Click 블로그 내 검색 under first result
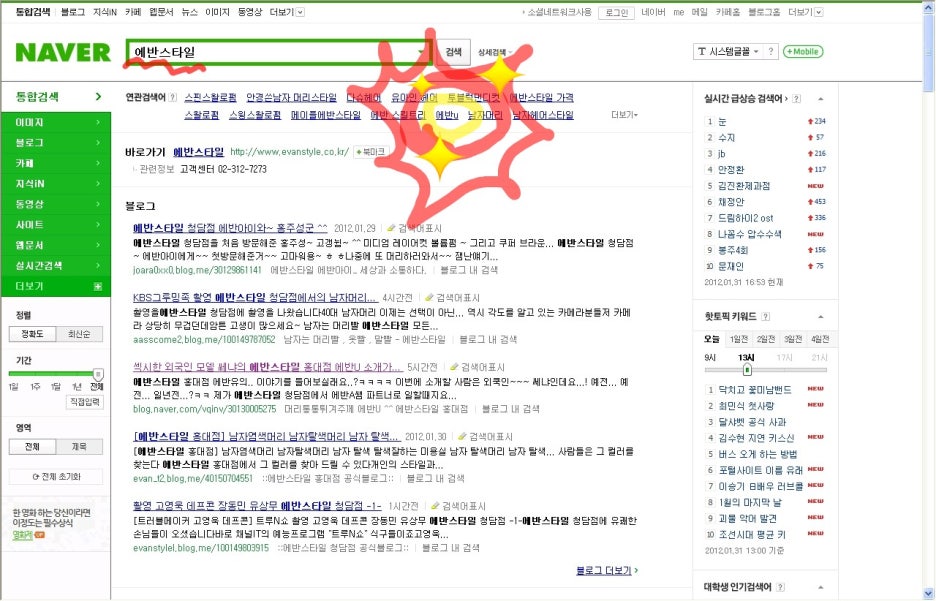Image resolution: width=936 pixels, height=601 pixels. [x=469, y=270]
